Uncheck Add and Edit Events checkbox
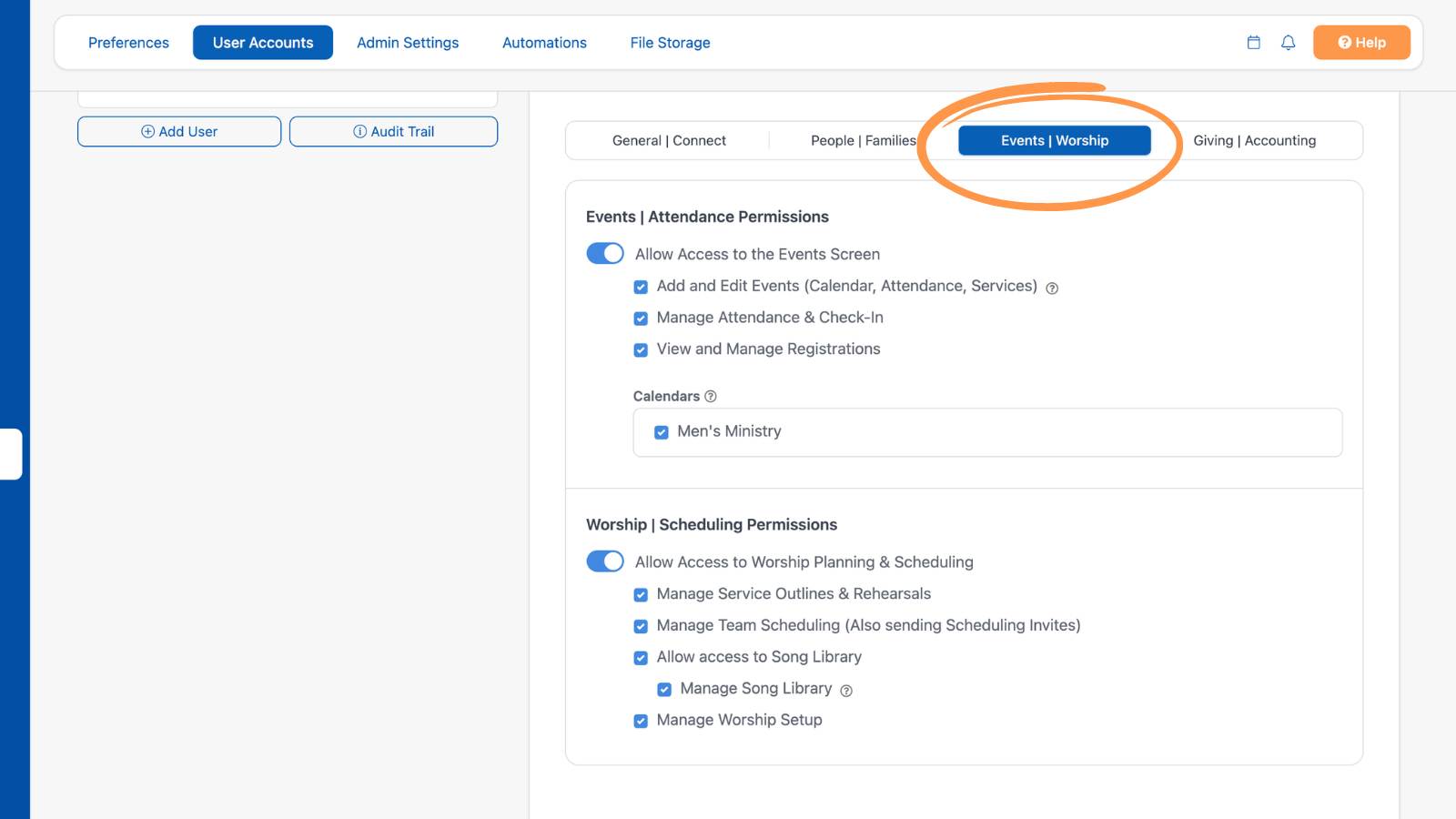Screen dimensions: 1456x819 641,287
